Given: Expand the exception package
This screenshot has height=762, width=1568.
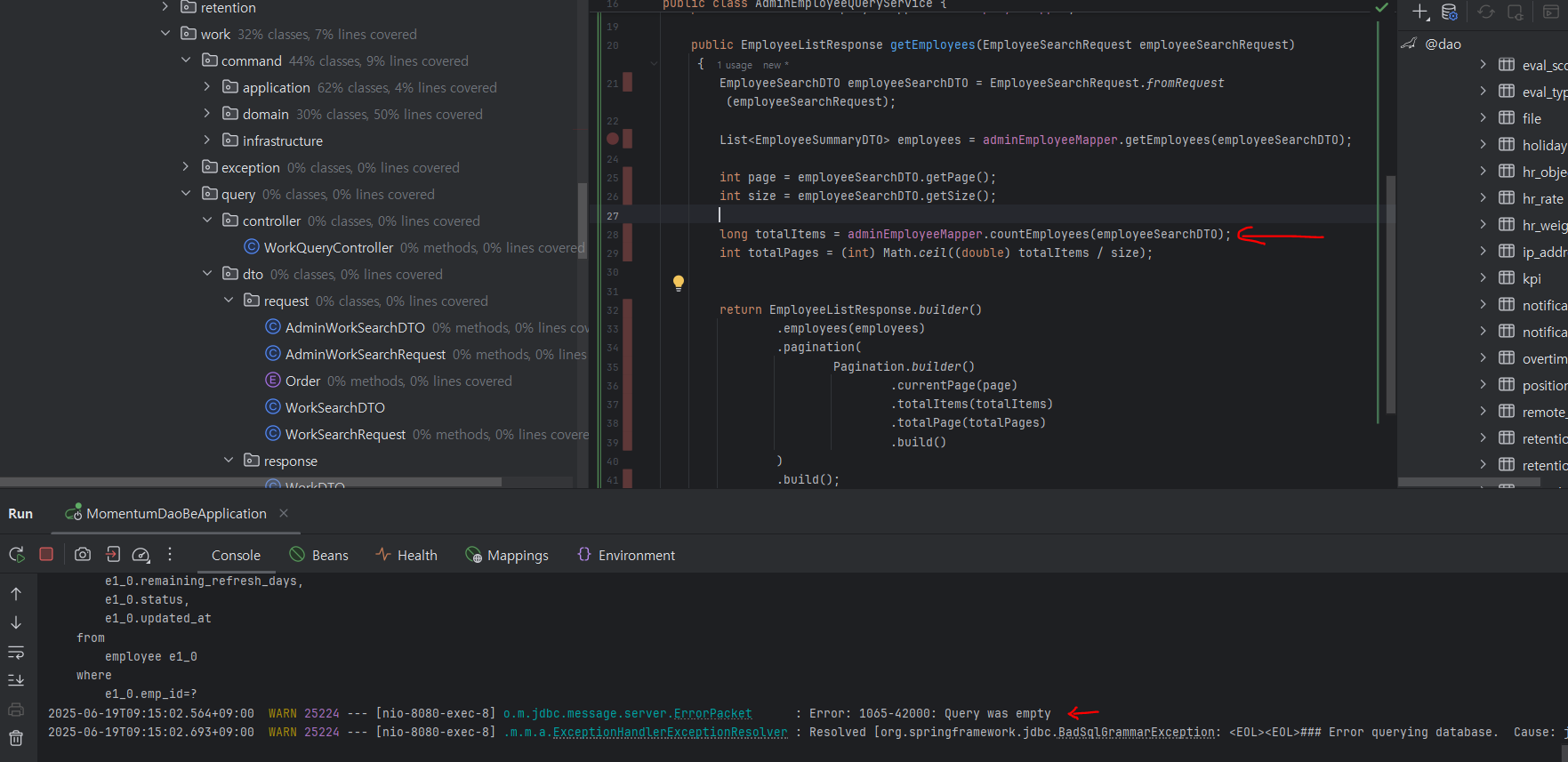Looking at the screenshot, I should (186, 167).
